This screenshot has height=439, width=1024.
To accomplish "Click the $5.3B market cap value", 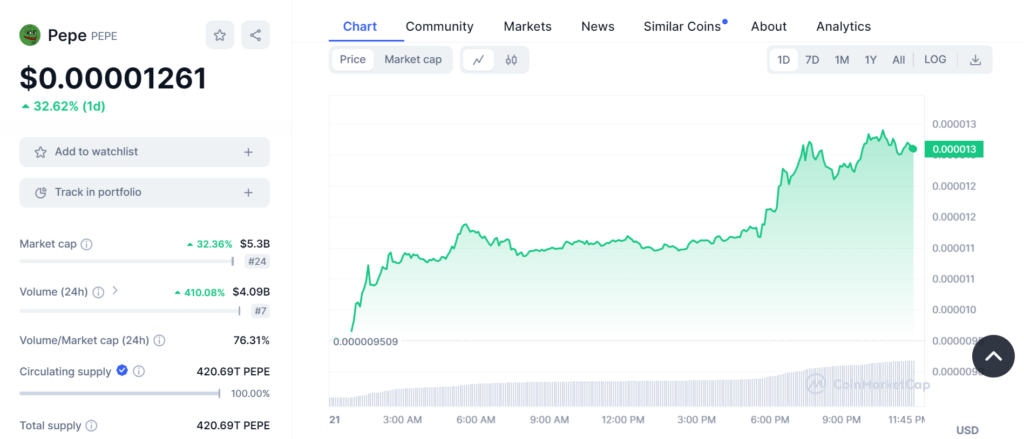I will coord(255,244).
